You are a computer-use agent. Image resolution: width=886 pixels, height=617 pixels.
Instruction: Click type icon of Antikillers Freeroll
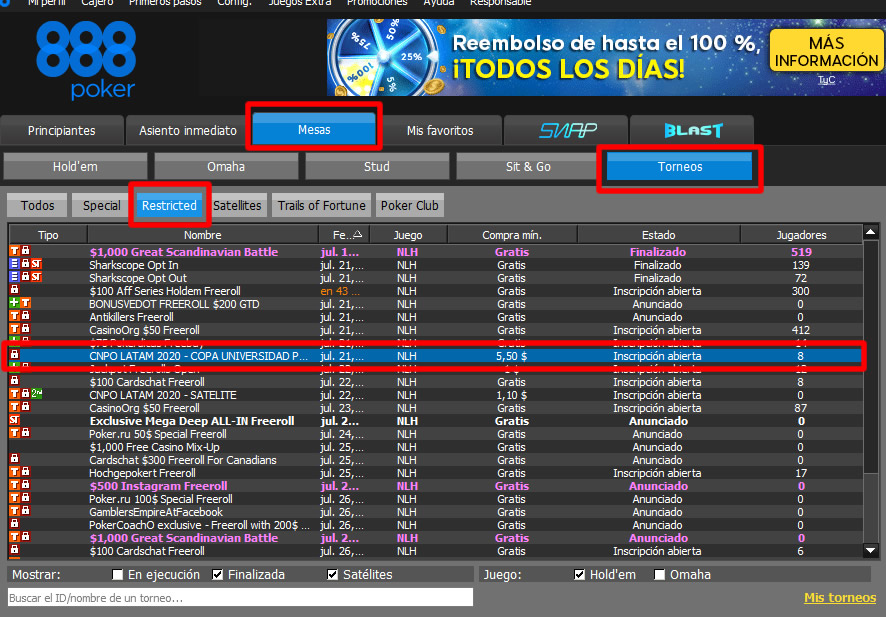15,316
